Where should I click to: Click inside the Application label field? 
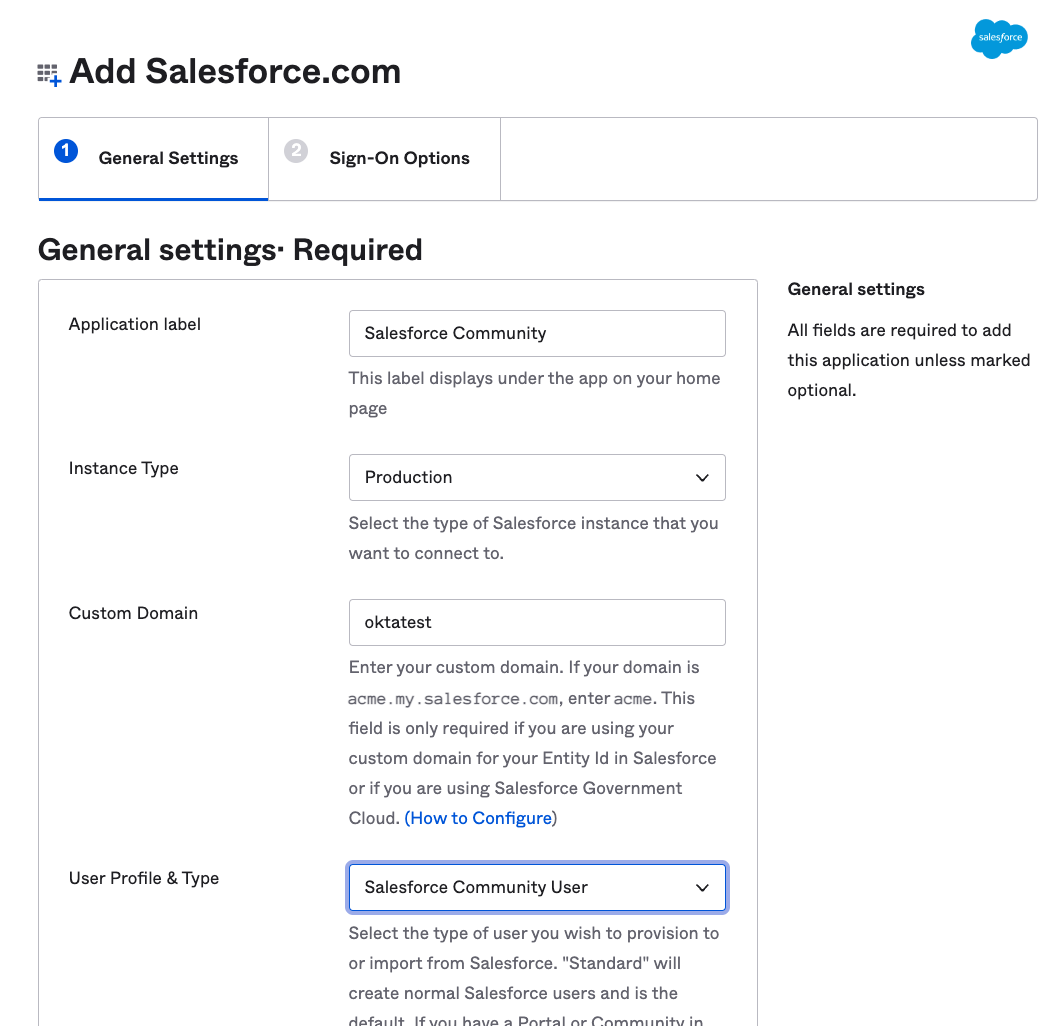pyautogui.click(x=537, y=333)
